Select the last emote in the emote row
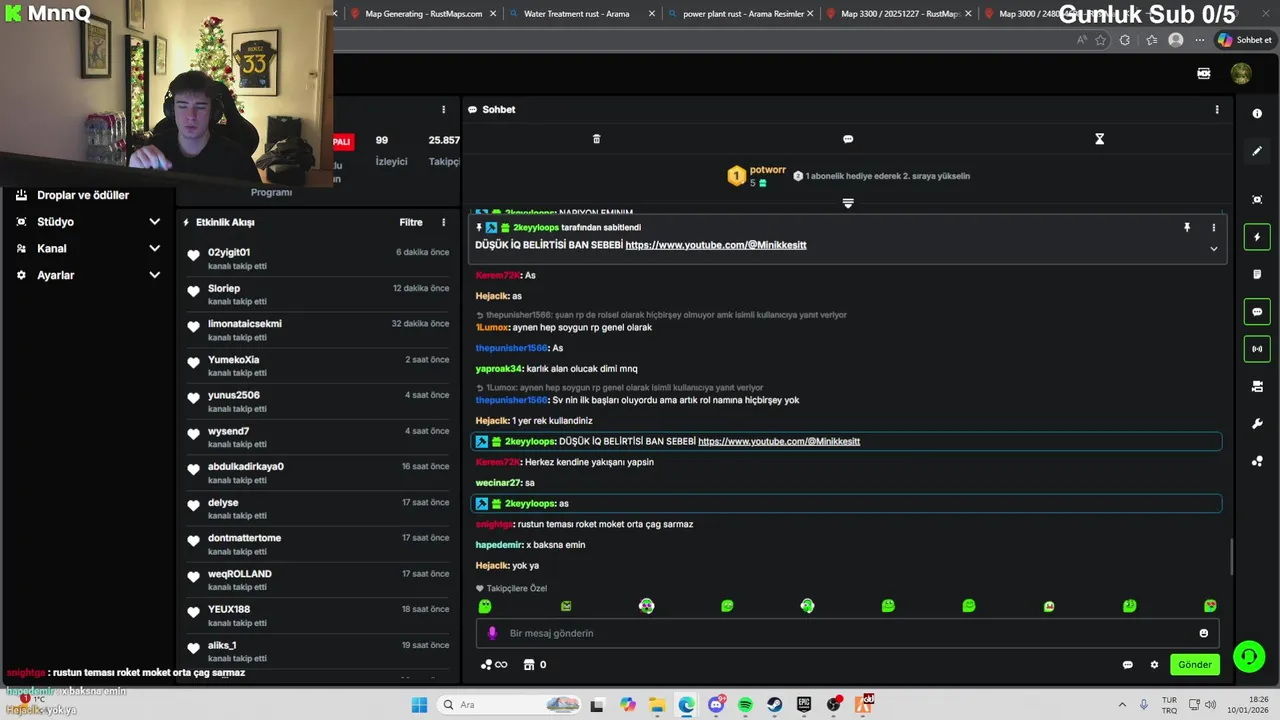Screen dimensions: 1280x720 [1210, 606]
